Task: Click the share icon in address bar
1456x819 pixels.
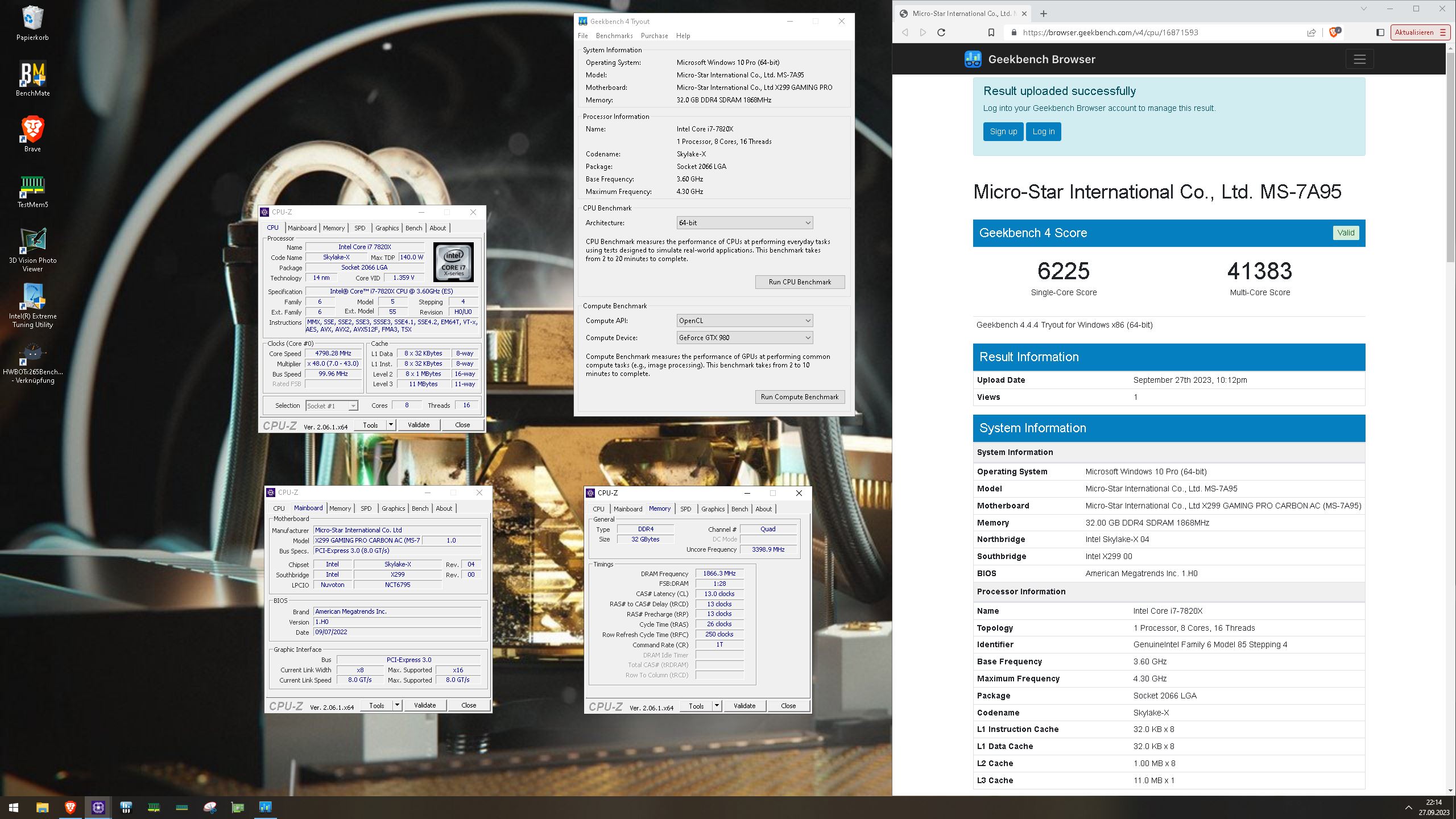Action: point(1312,32)
